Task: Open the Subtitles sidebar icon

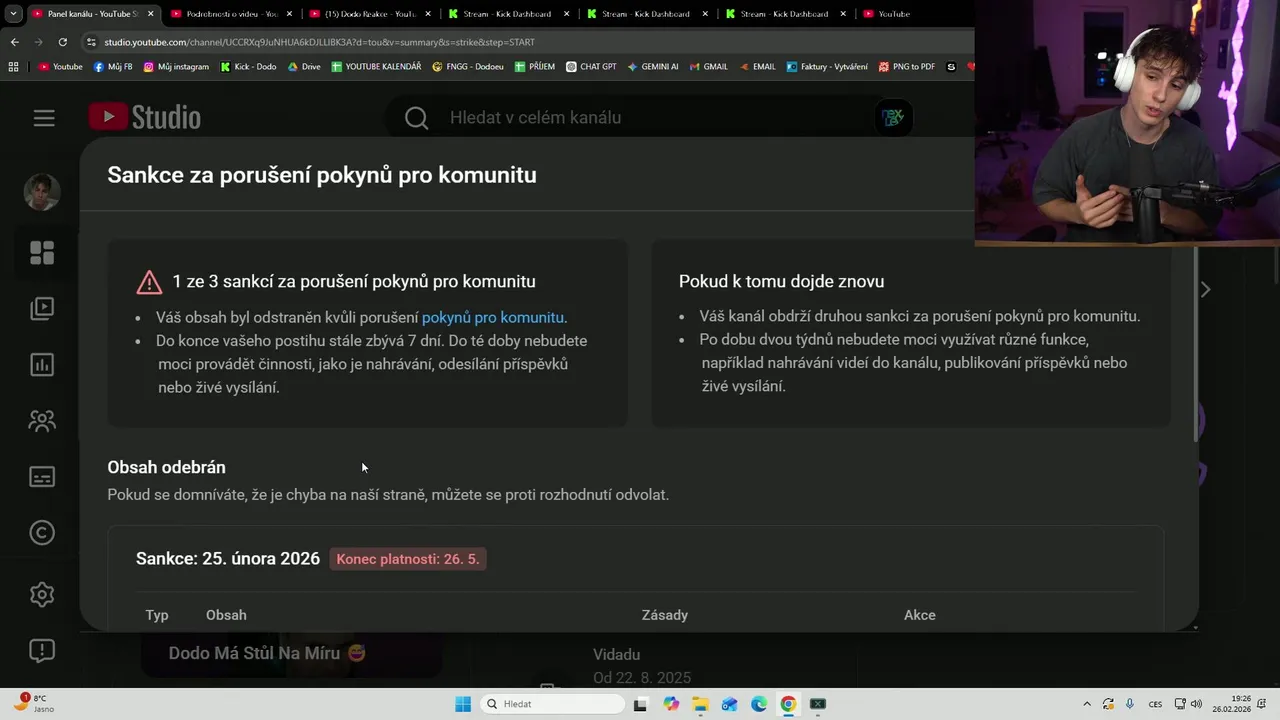Action: (42, 477)
